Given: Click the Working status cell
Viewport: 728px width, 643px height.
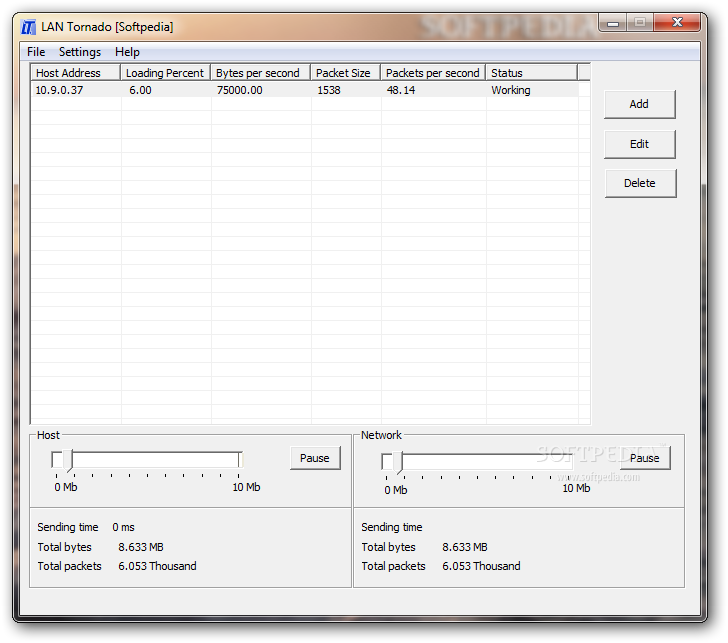Looking at the screenshot, I should pos(511,90).
